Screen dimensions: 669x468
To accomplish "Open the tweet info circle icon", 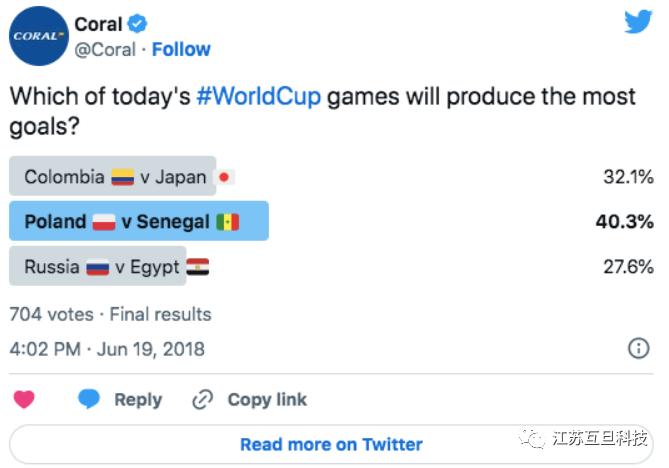I will click(638, 348).
